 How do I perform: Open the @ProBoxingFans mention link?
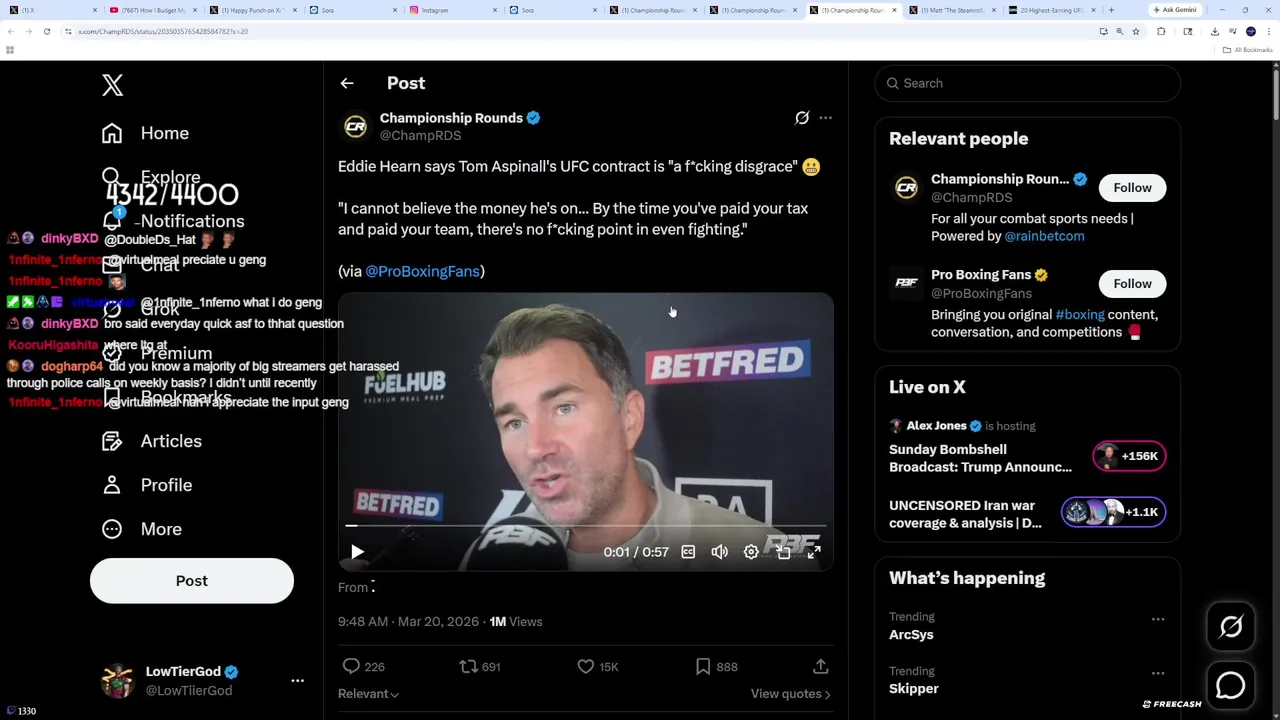point(422,271)
